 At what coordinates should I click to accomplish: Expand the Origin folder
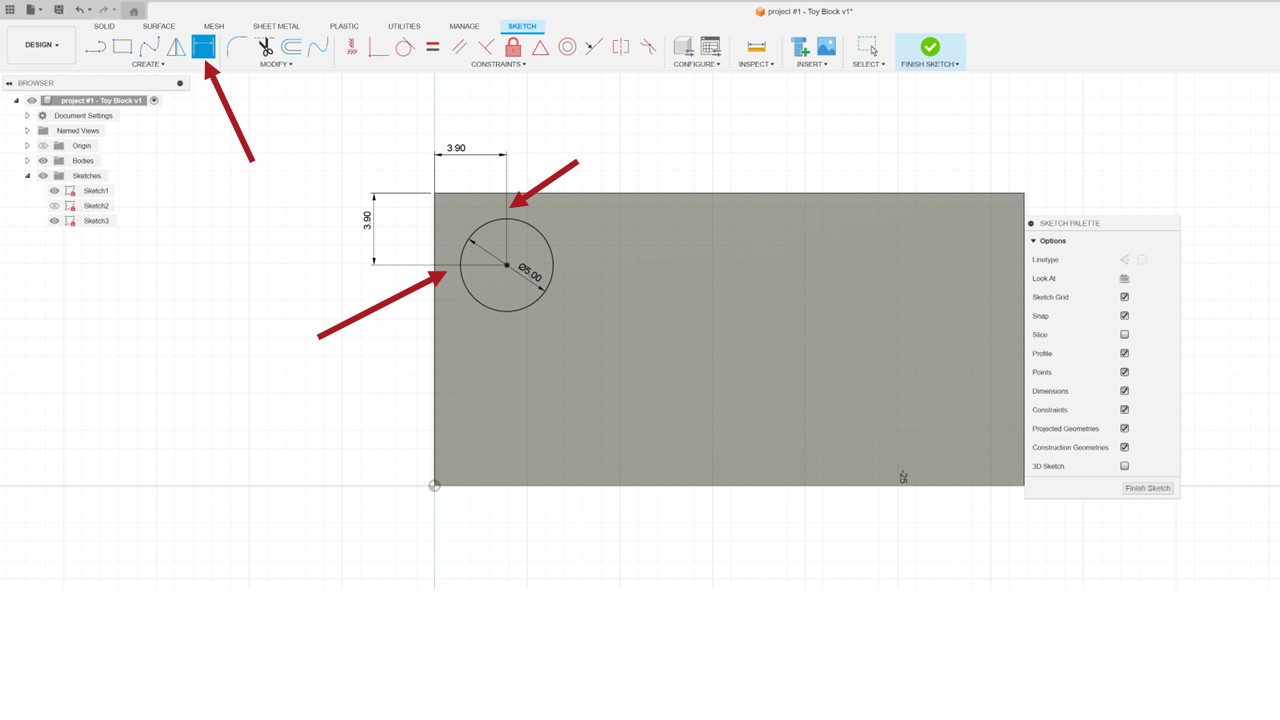click(x=28, y=146)
